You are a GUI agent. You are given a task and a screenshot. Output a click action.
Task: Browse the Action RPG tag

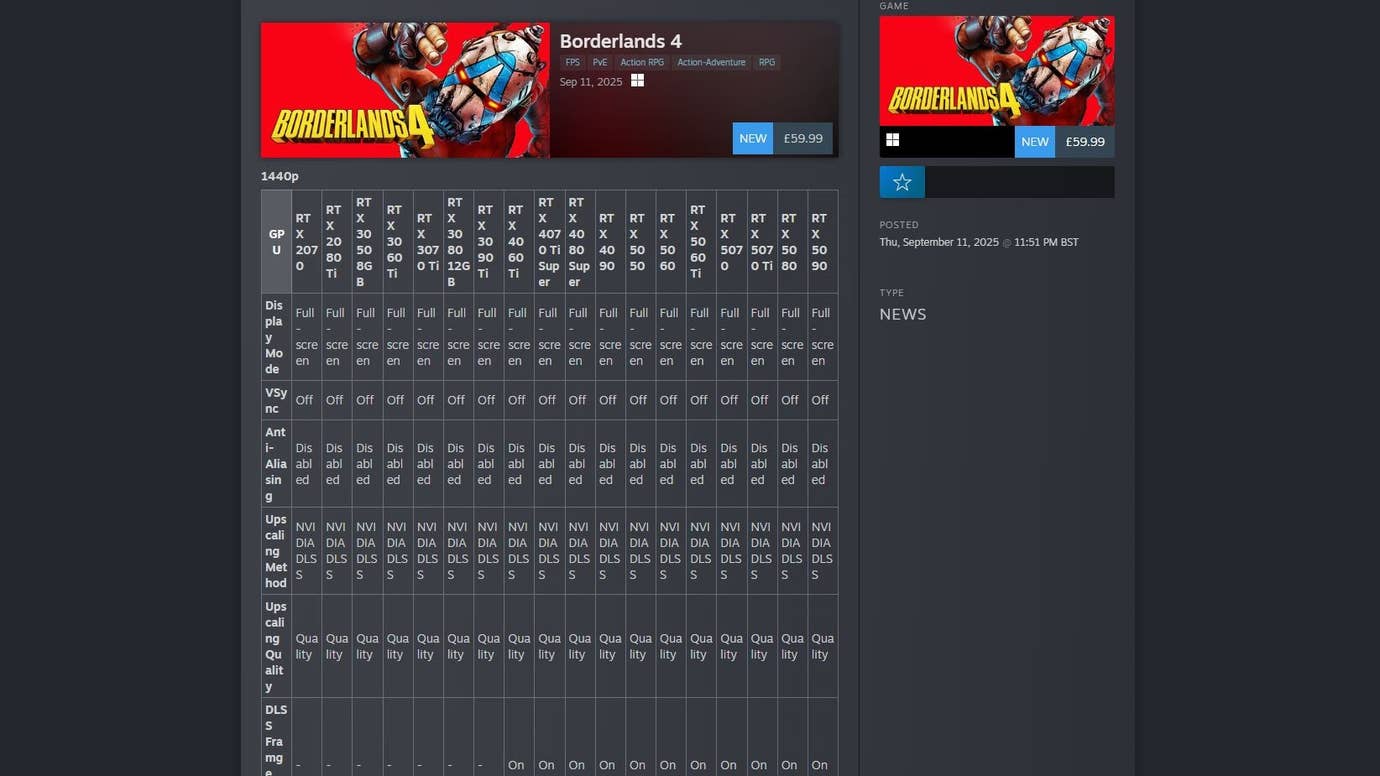[642, 62]
